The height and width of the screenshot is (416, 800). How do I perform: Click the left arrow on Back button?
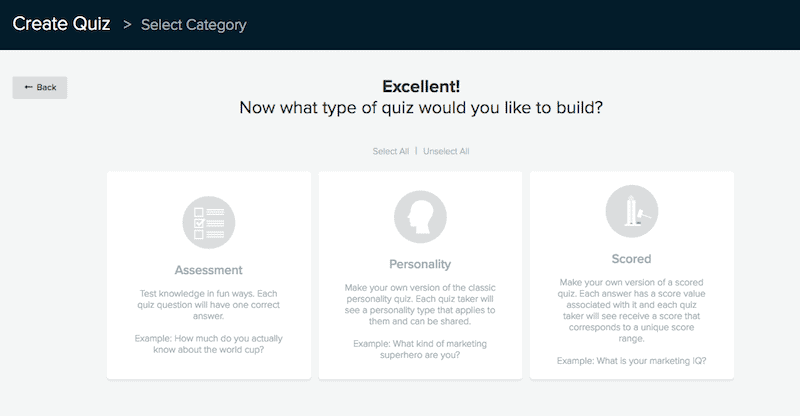coord(29,87)
